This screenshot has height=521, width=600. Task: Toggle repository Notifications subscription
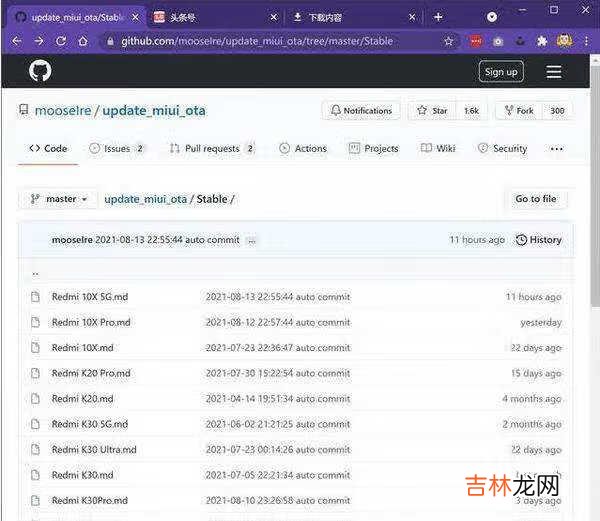(361, 111)
